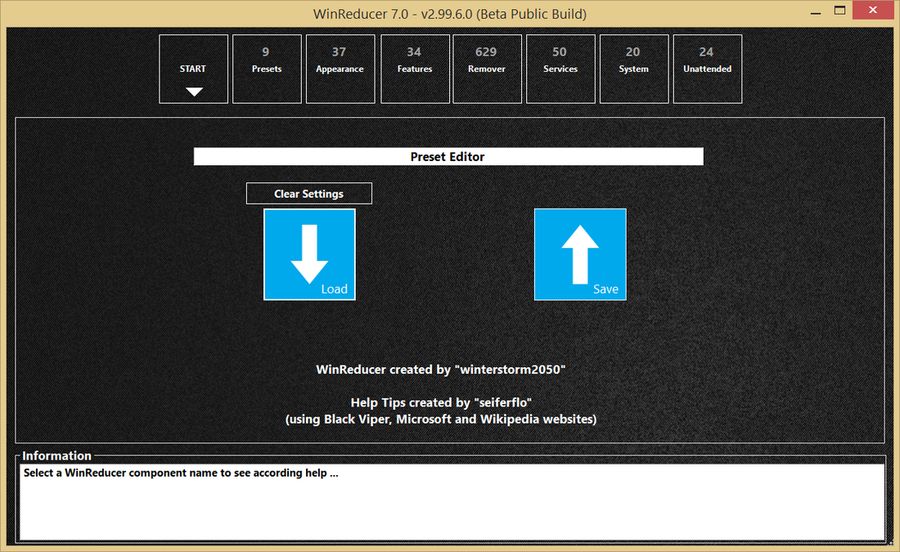
Task: Open the START tab
Action: click(193, 69)
